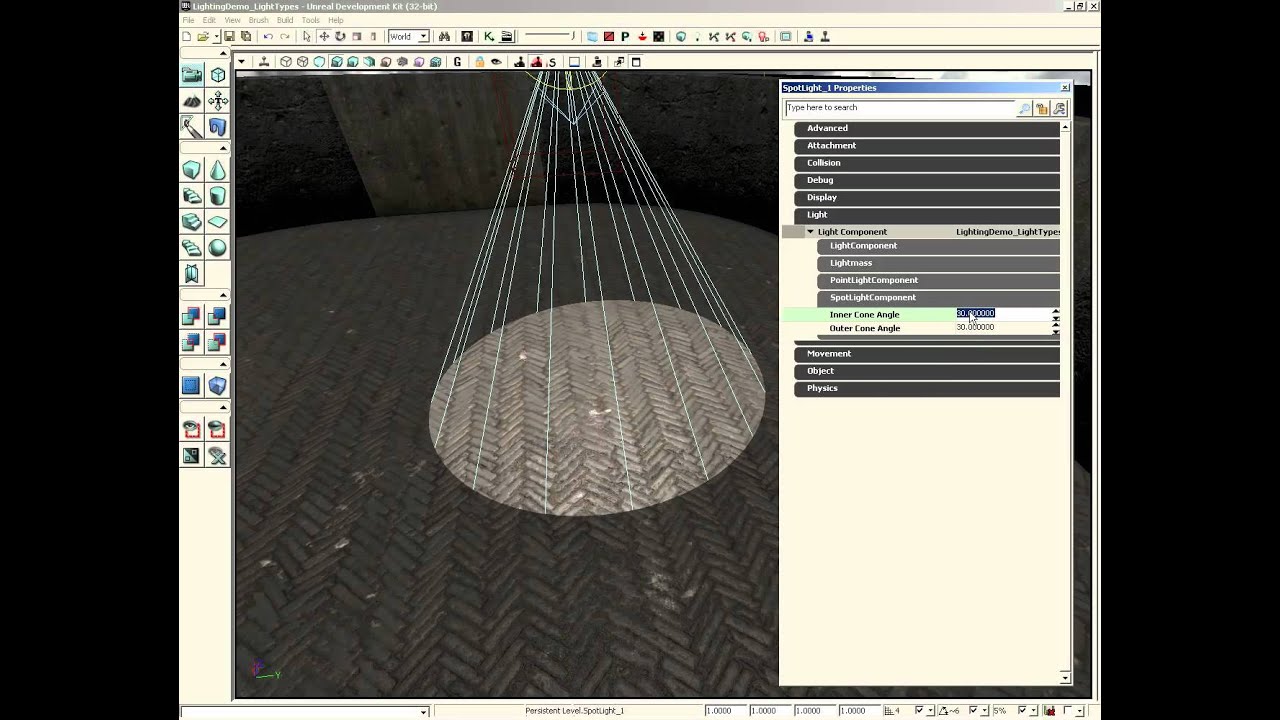Toggle the viewport lock icon
The width and height of the screenshot is (1280, 720).
point(479,62)
